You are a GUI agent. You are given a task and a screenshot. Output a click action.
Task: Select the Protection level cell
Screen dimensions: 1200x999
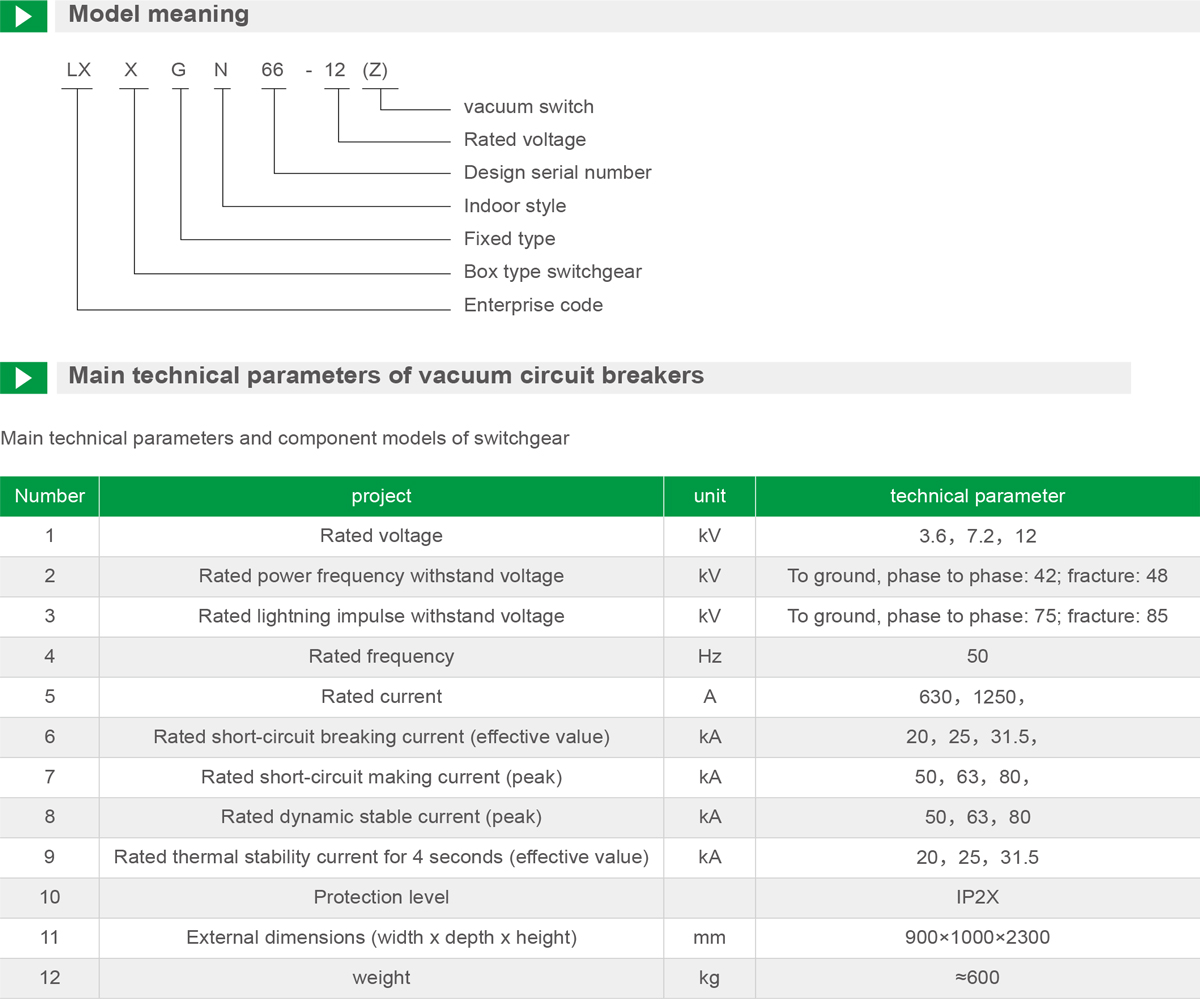(381, 897)
